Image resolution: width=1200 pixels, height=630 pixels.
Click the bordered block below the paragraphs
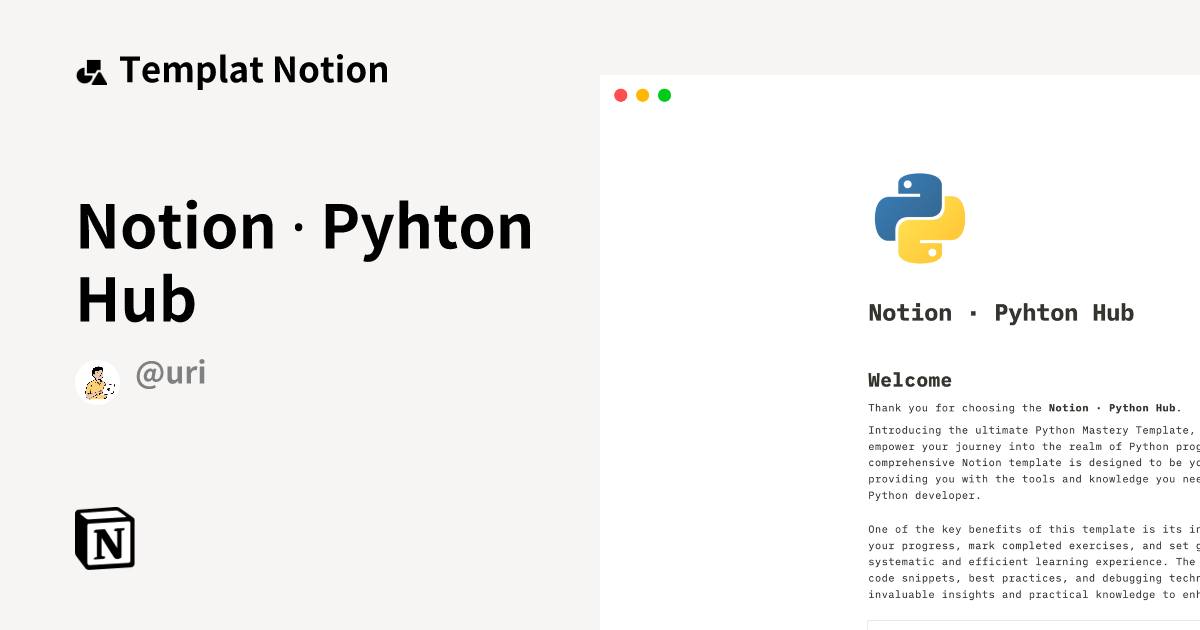coord(1032,625)
